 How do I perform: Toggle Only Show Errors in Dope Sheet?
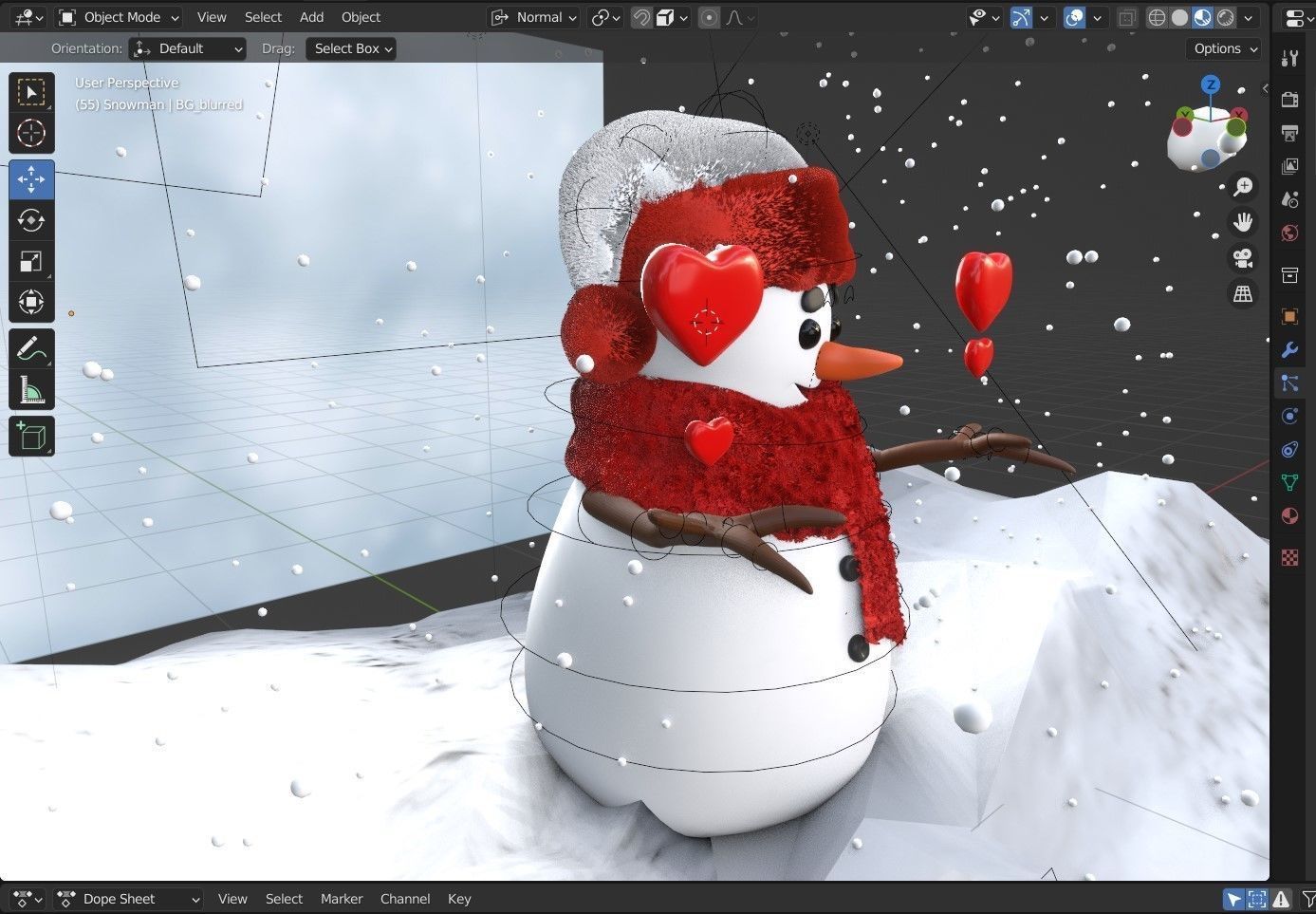coord(1281,899)
